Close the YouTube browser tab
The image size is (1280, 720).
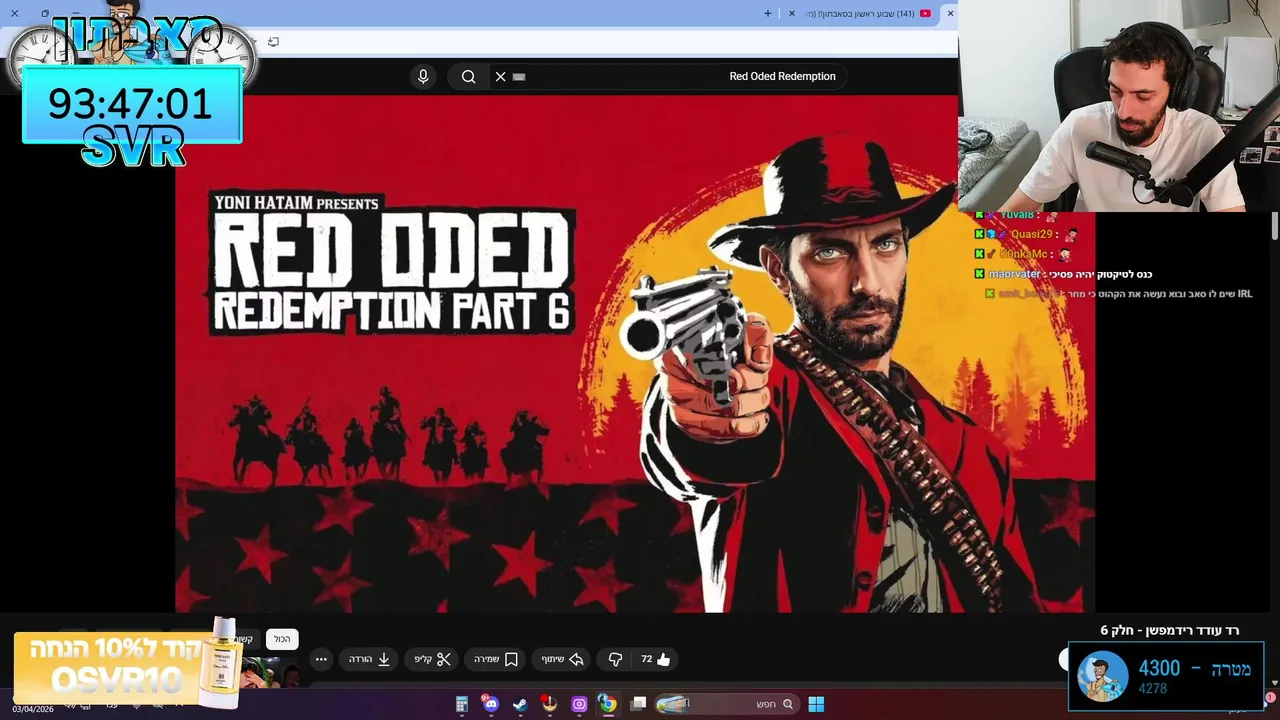[792, 13]
